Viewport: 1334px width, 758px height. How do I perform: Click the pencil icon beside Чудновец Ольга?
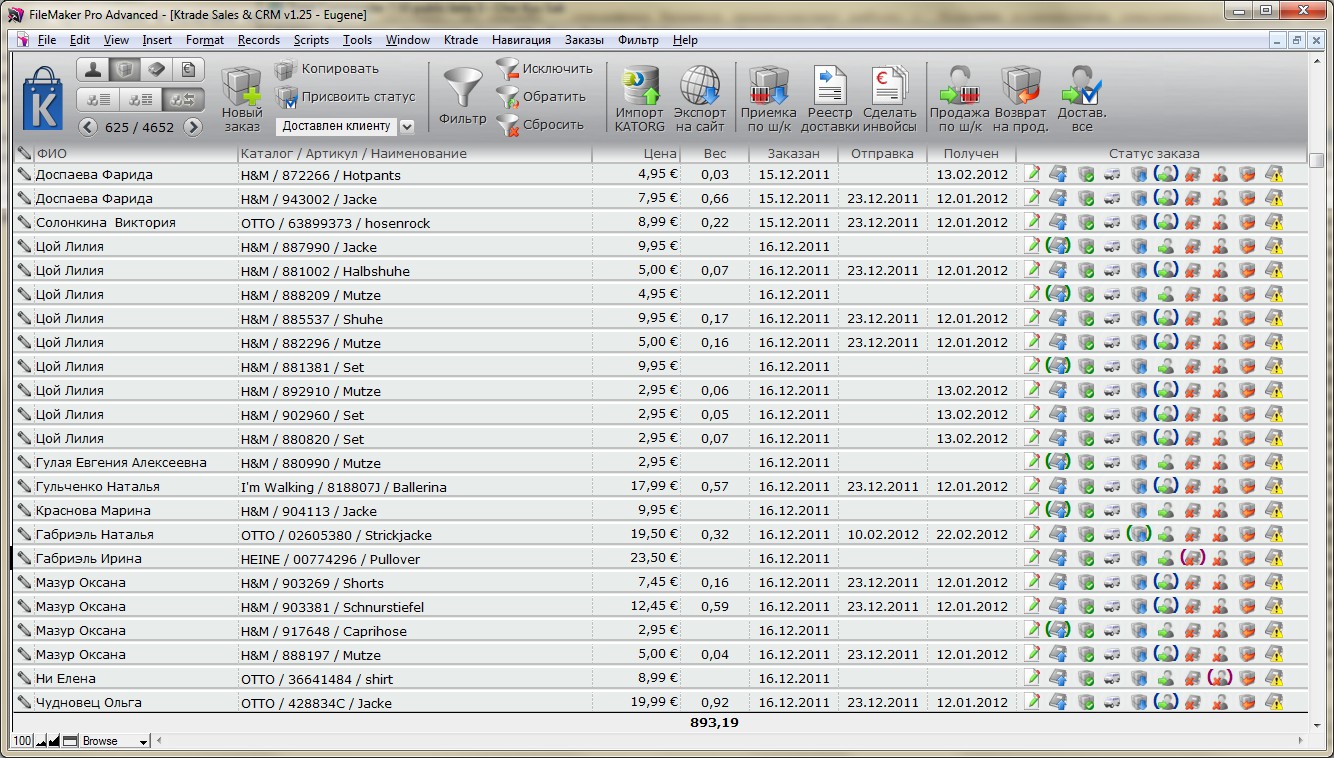tap(24, 702)
